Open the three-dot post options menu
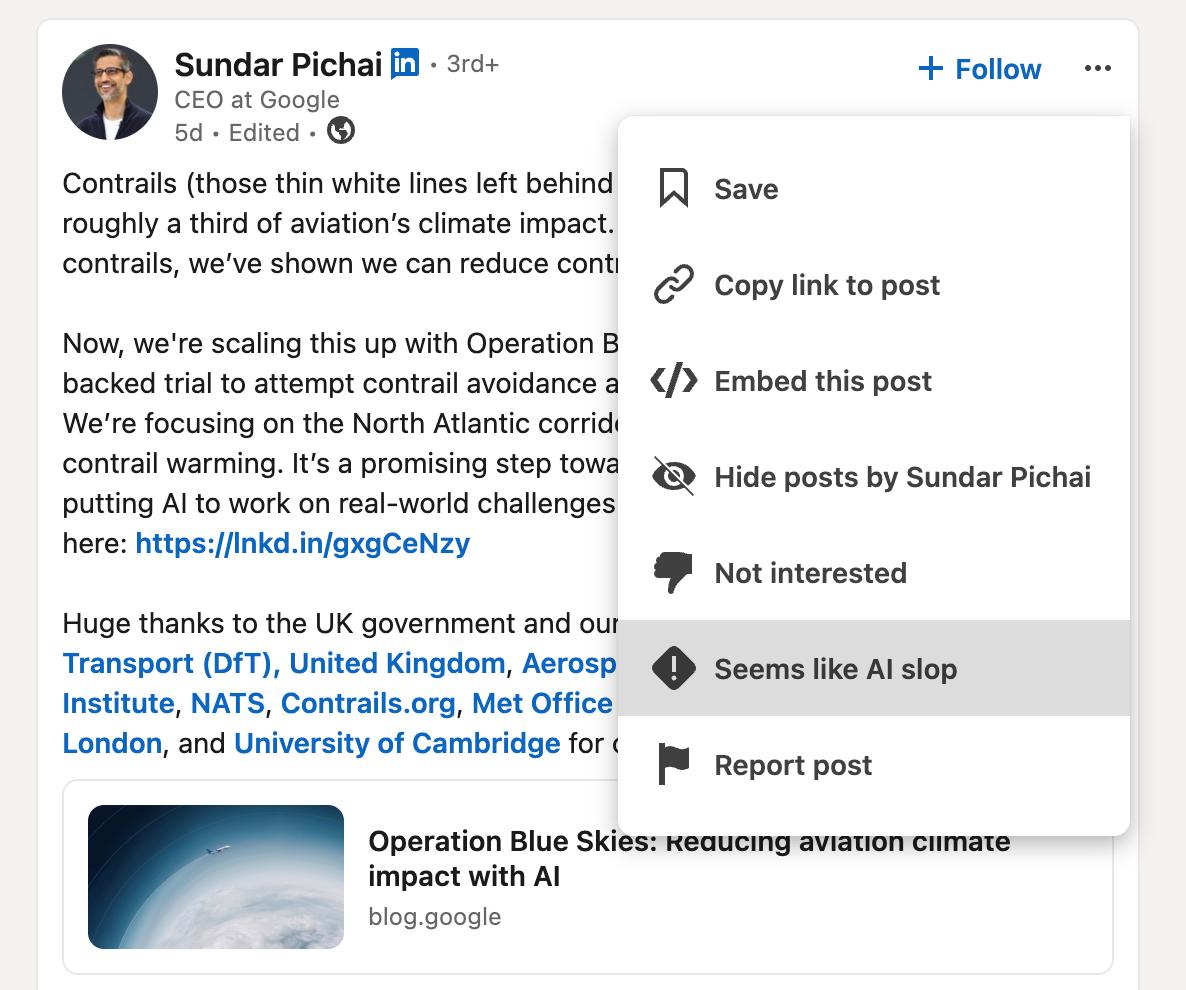Image resolution: width=1186 pixels, height=990 pixels. coord(1098,68)
